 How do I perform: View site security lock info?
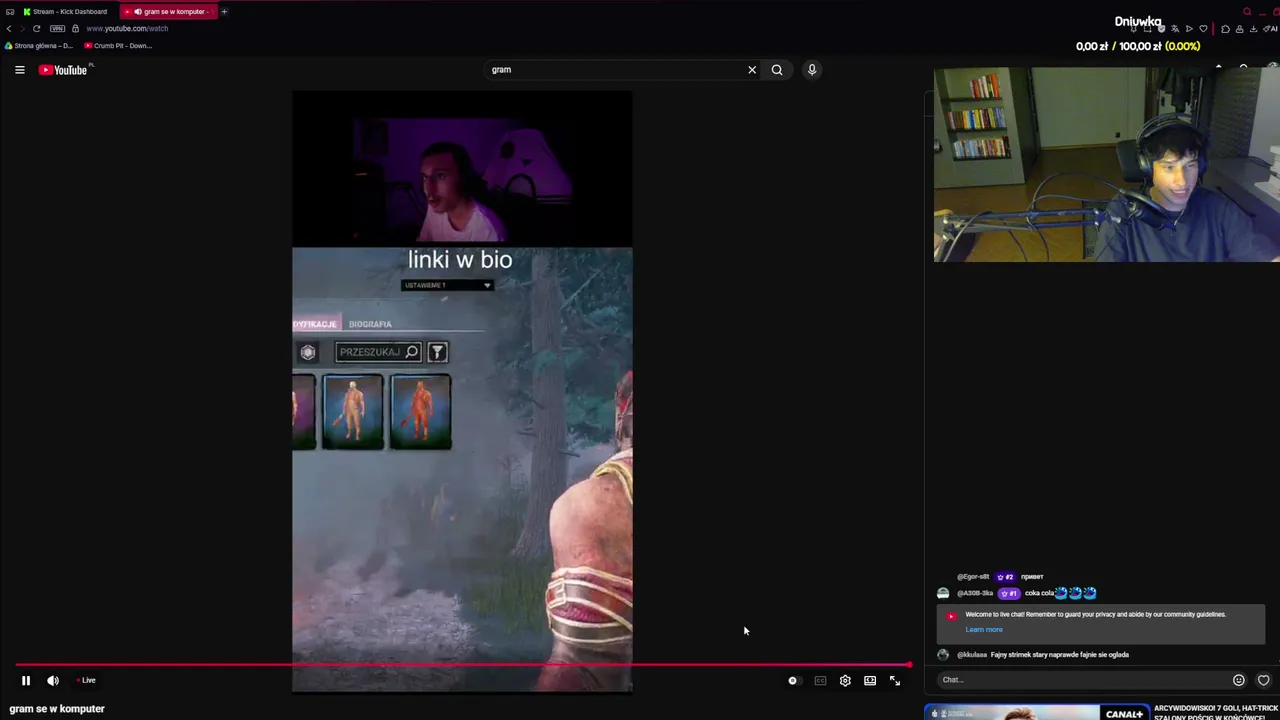75,29
